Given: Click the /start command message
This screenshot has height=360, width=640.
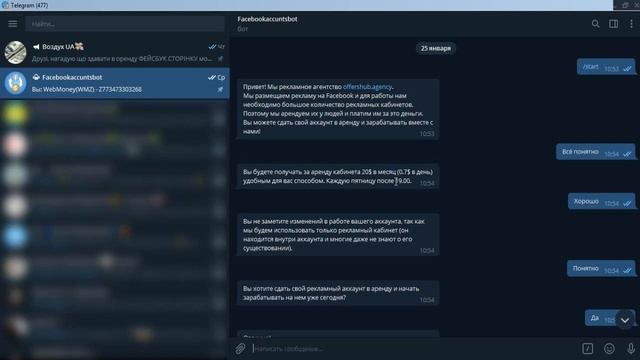Looking at the screenshot, I should click(x=606, y=67).
